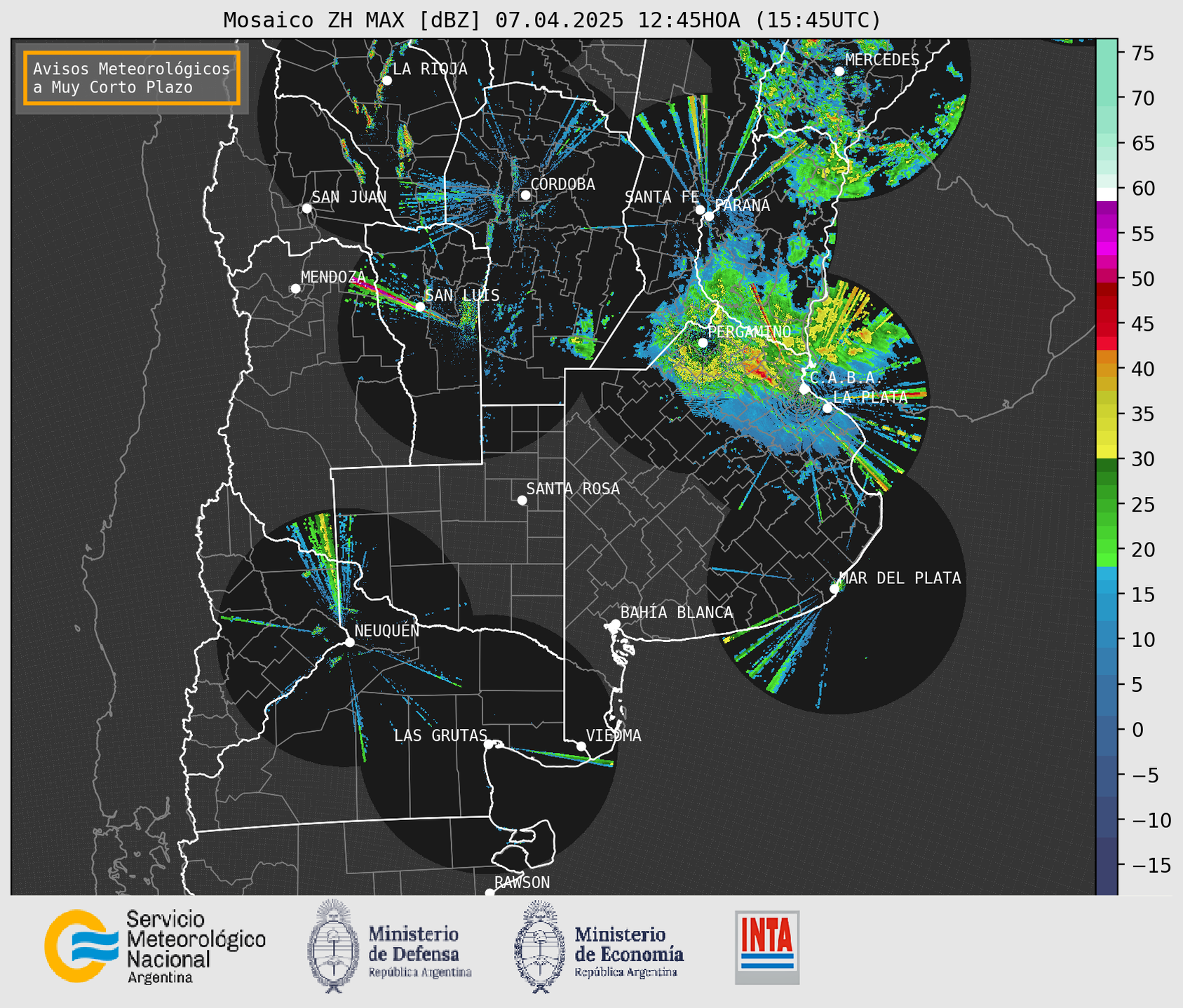
Task: Click the CORDOBA city label
Action: point(562,184)
